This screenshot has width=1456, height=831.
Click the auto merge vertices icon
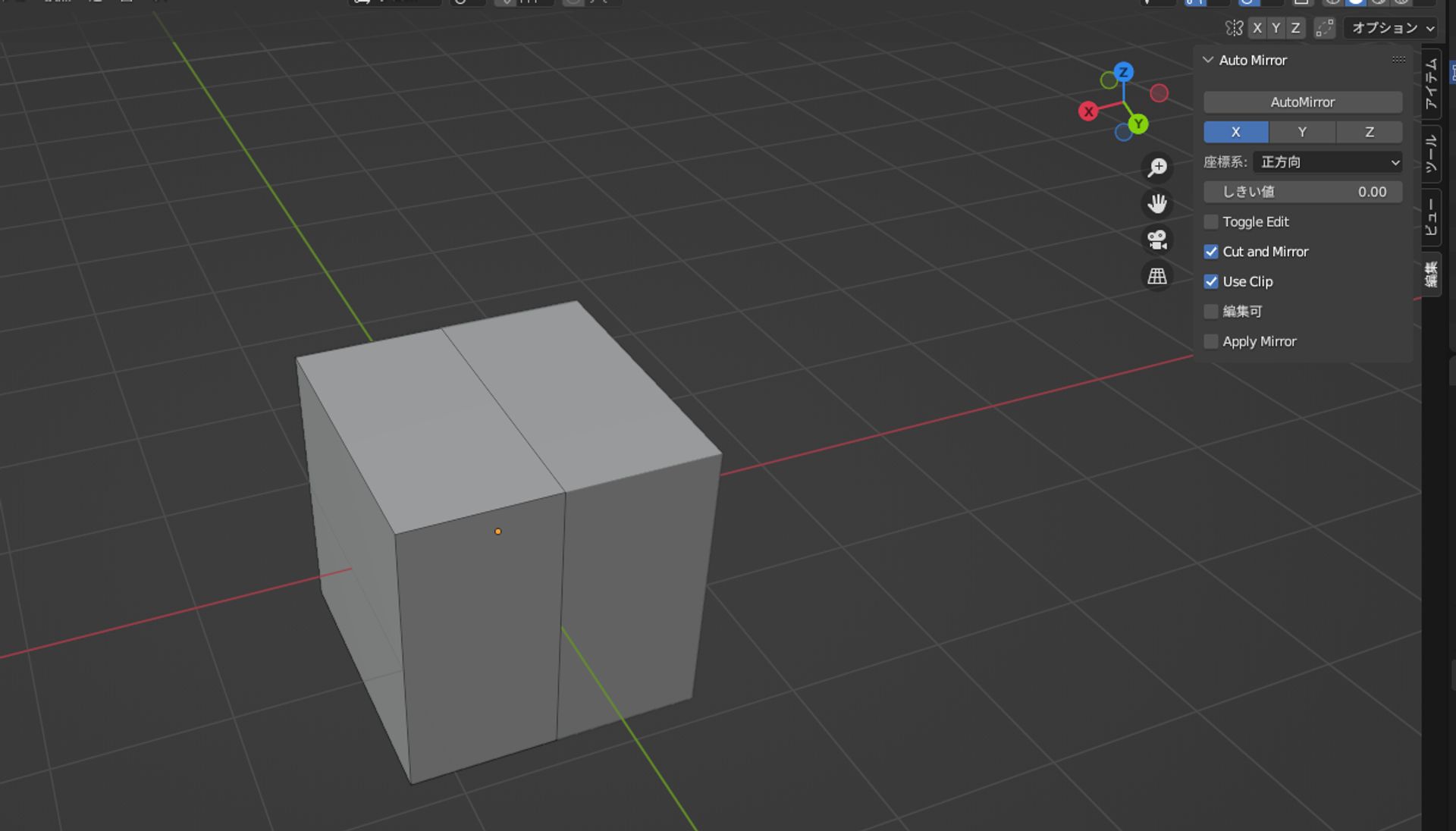[1324, 28]
